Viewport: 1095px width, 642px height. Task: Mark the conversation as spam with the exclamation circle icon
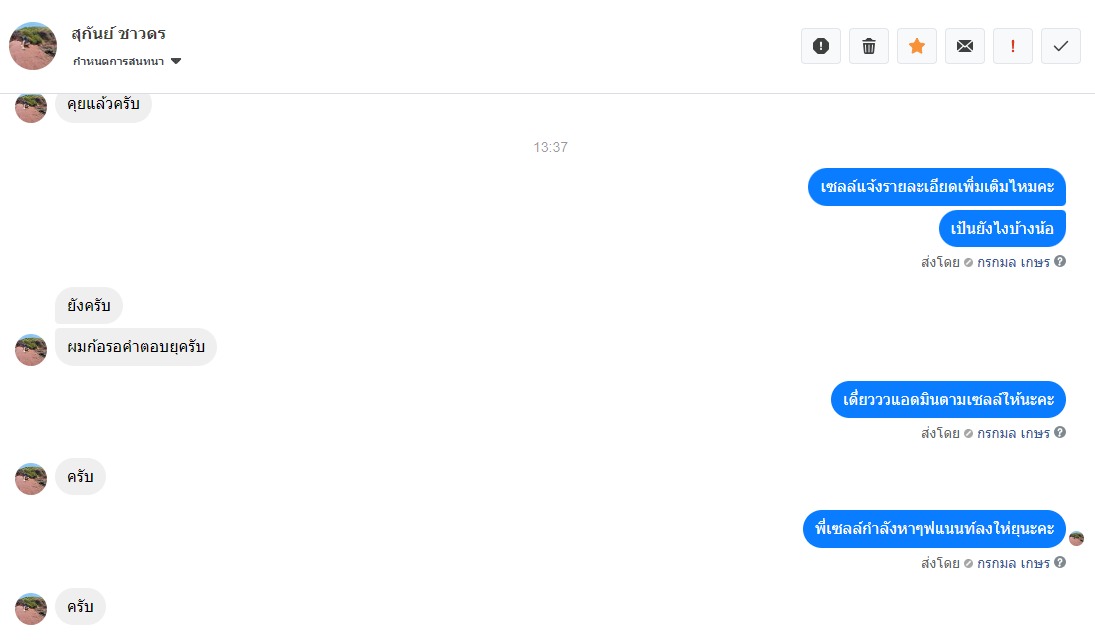click(821, 46)
